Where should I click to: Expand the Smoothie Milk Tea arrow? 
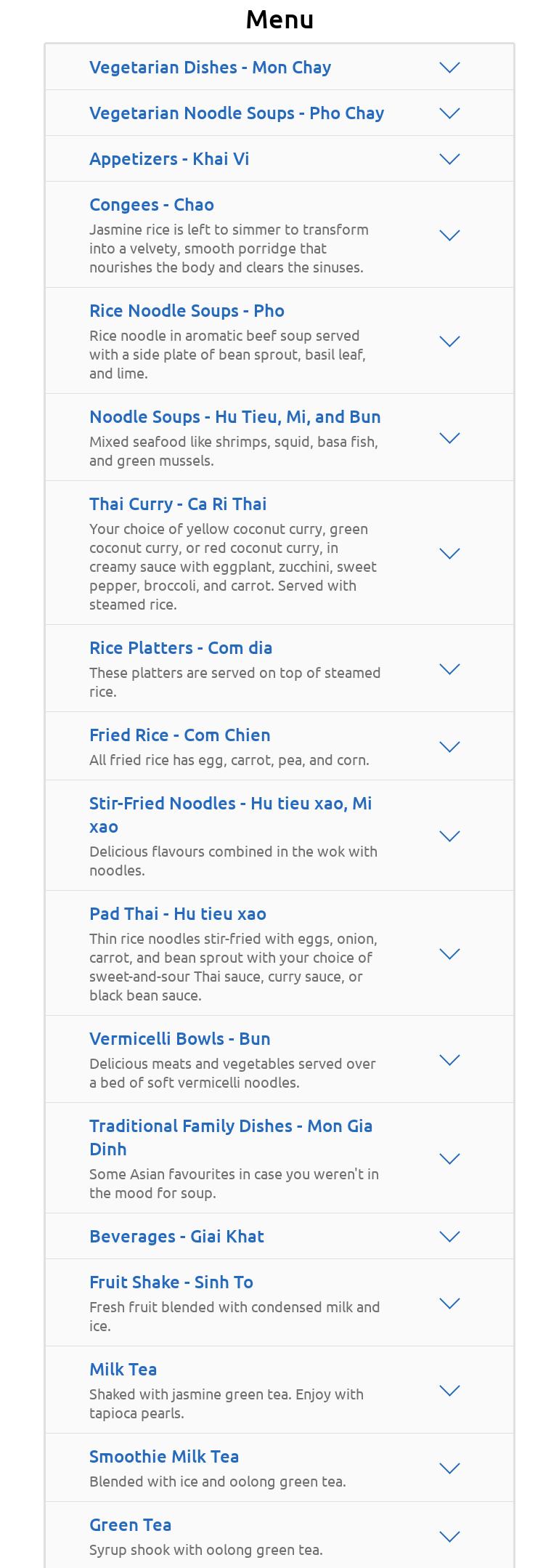449,1468
